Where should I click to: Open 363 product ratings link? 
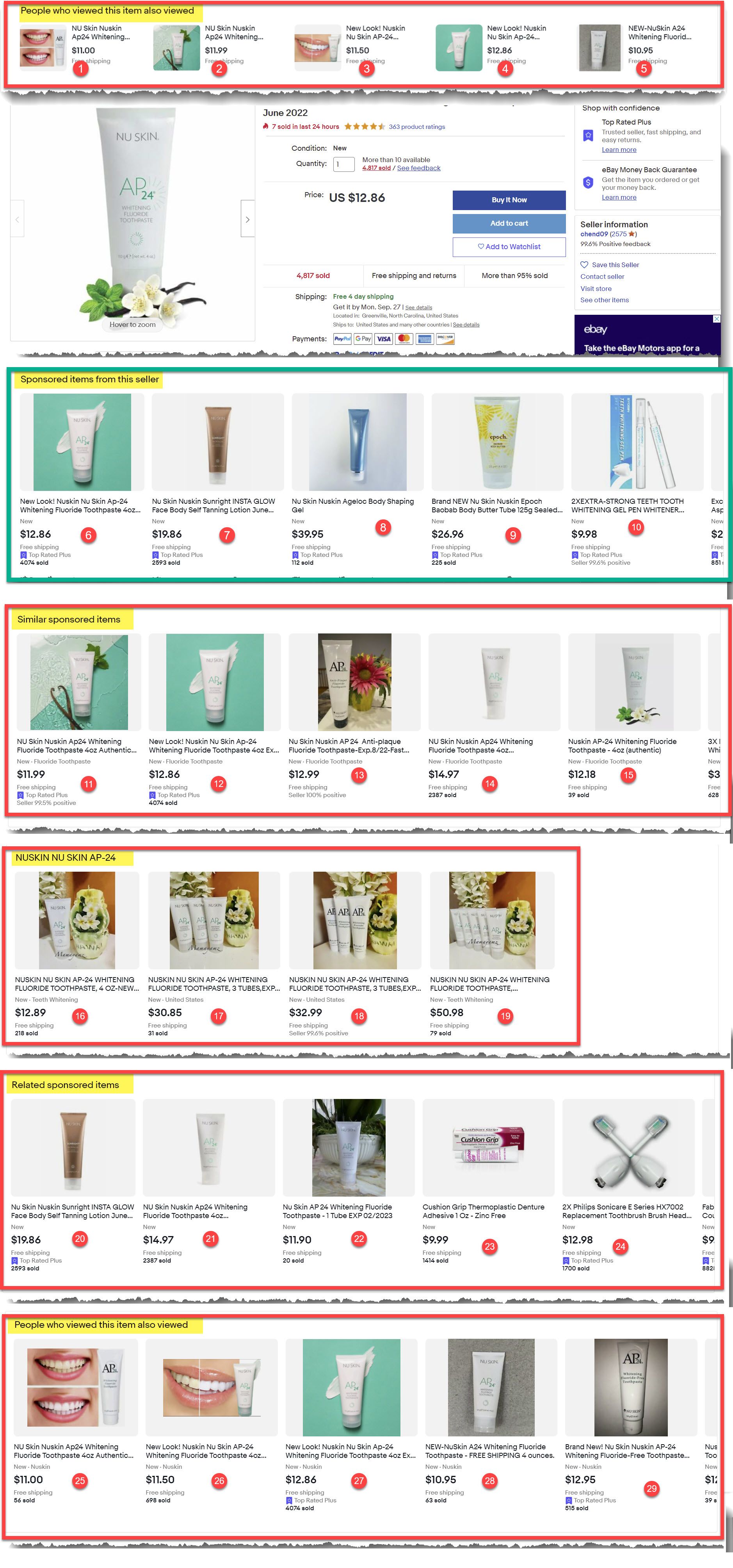pos(417,127)
